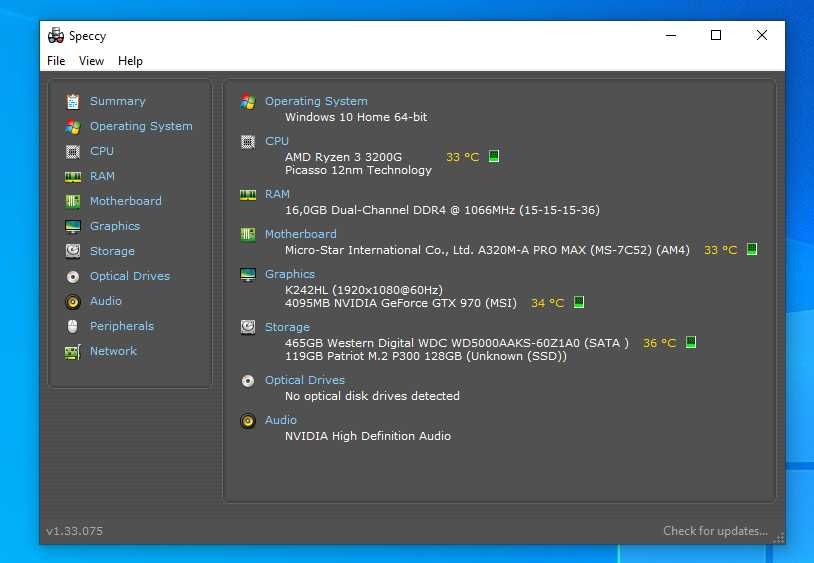View Storage details from sidebar
Viewport: 814px width, 563px height.
pos(112,251)
